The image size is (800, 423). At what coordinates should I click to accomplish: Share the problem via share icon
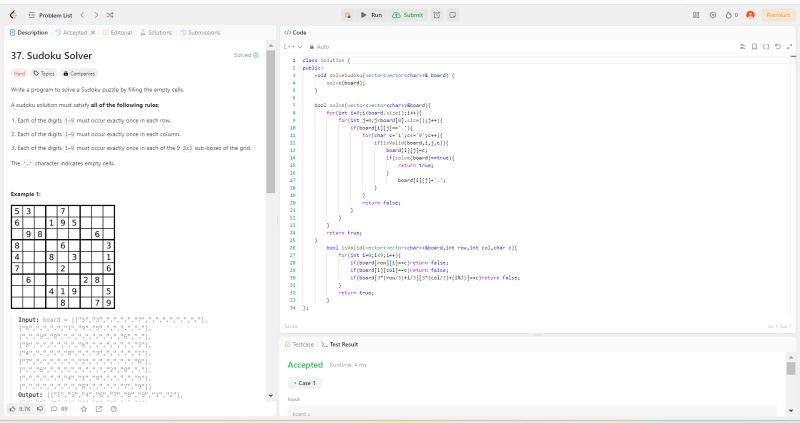click(99, 409)
